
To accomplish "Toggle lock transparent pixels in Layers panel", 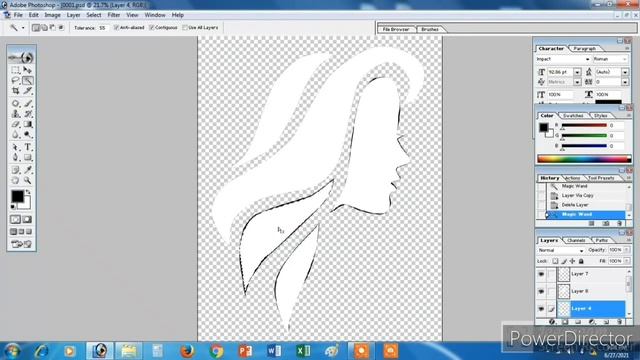I will coord(555,261).
